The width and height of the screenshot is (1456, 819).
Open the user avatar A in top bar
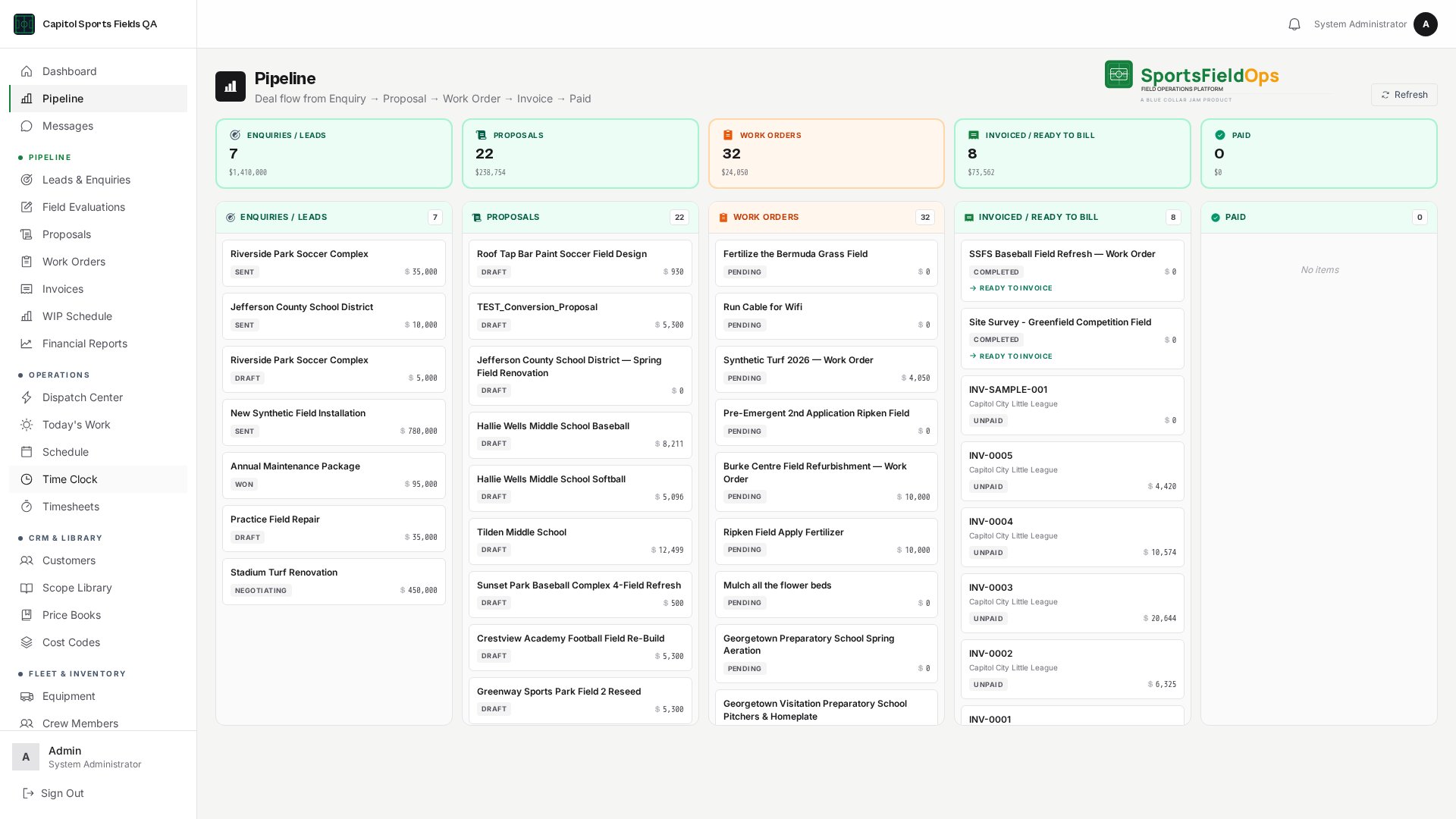[1426, 24]
